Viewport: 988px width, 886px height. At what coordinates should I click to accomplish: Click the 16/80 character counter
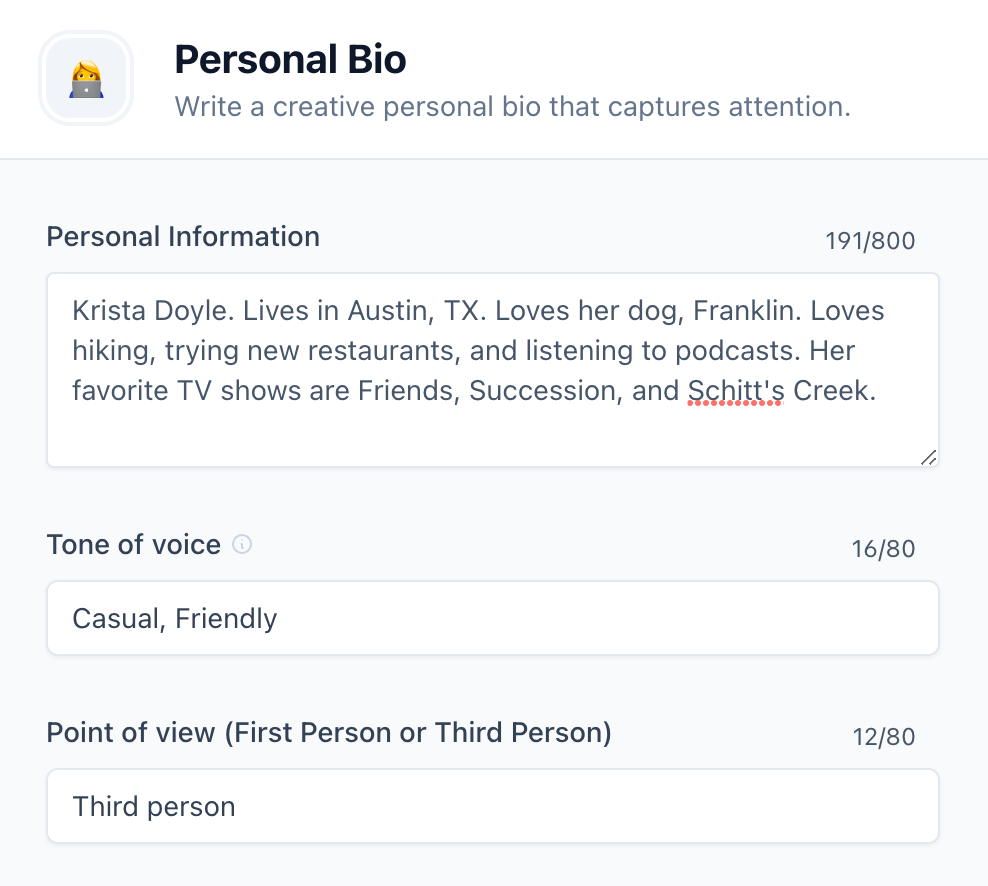click(883, 548)
